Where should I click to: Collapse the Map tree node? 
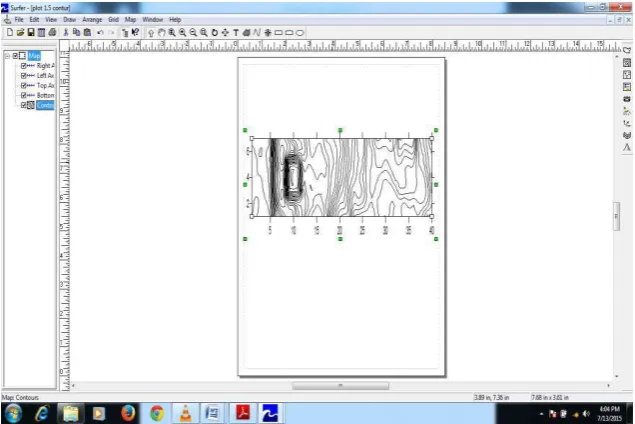7,56
